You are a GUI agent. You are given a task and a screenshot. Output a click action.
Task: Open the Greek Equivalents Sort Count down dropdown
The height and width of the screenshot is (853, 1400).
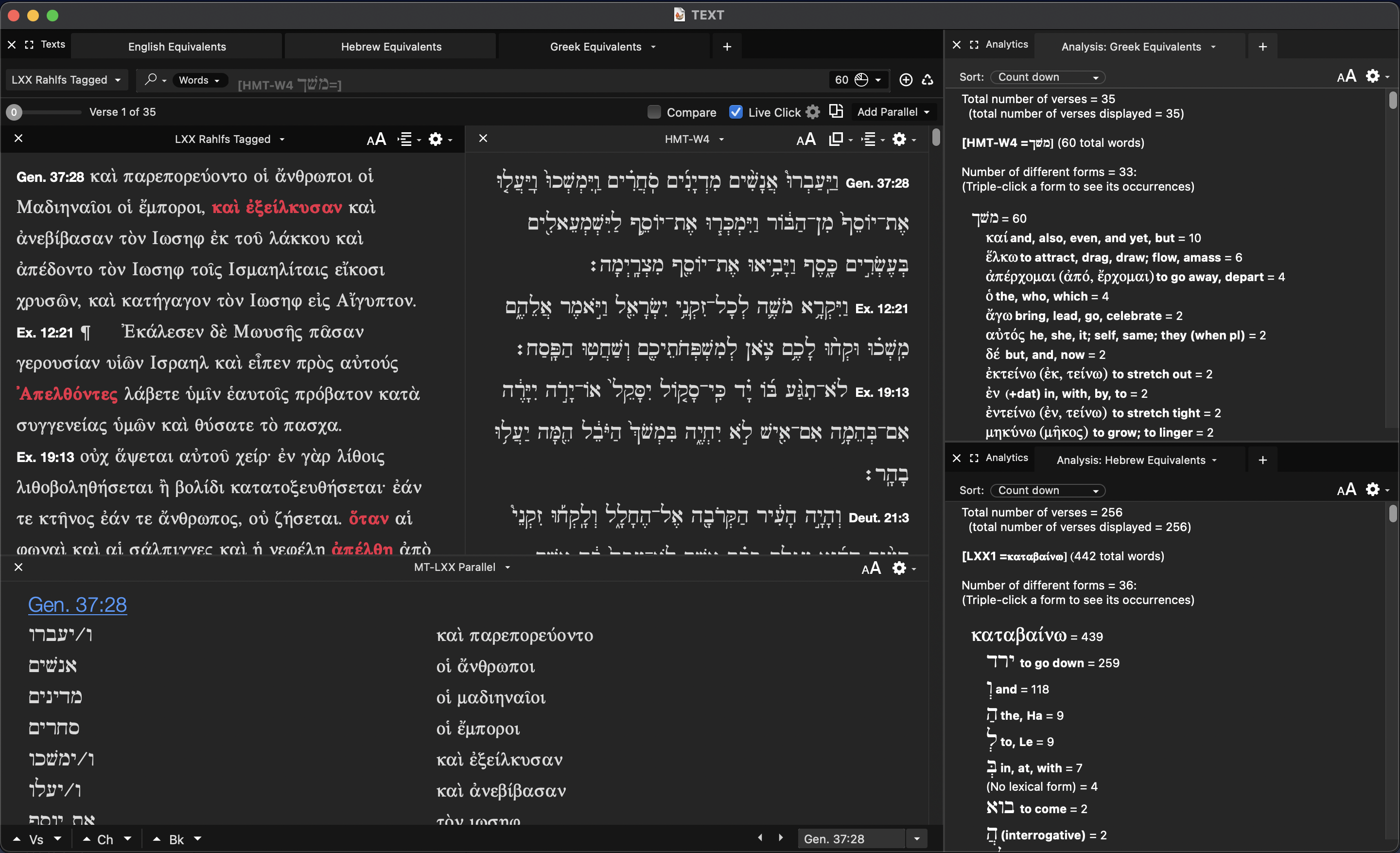pos(1048,77)
